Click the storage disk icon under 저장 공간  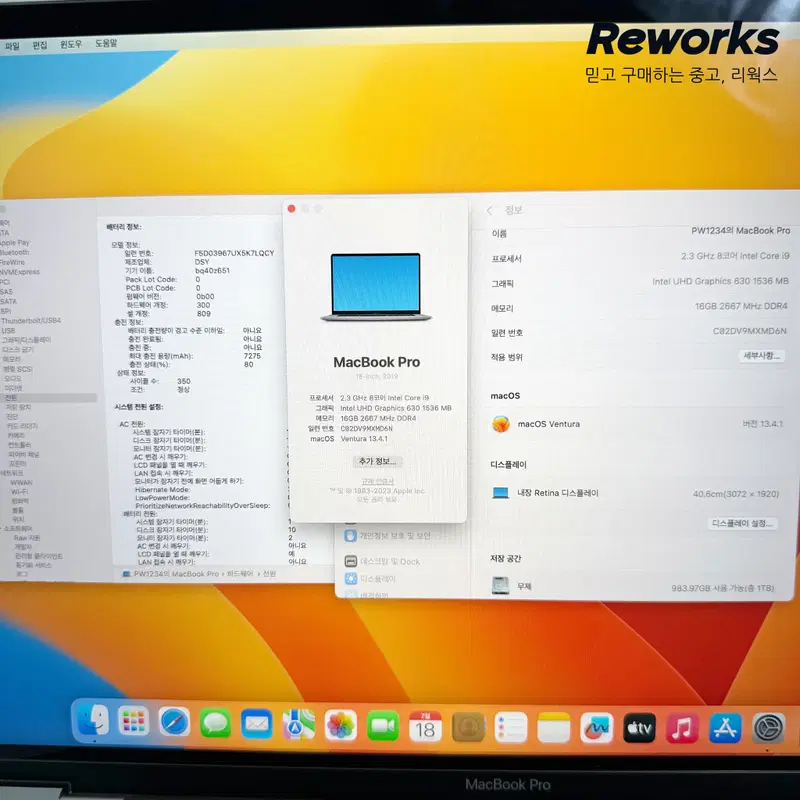coord(500,585)
